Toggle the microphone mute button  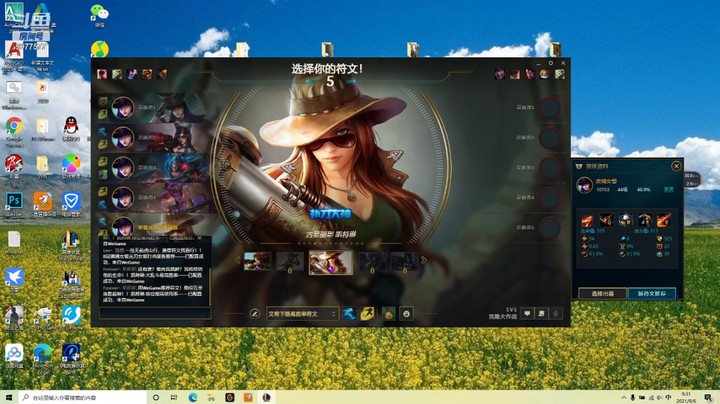pos(556,314)
